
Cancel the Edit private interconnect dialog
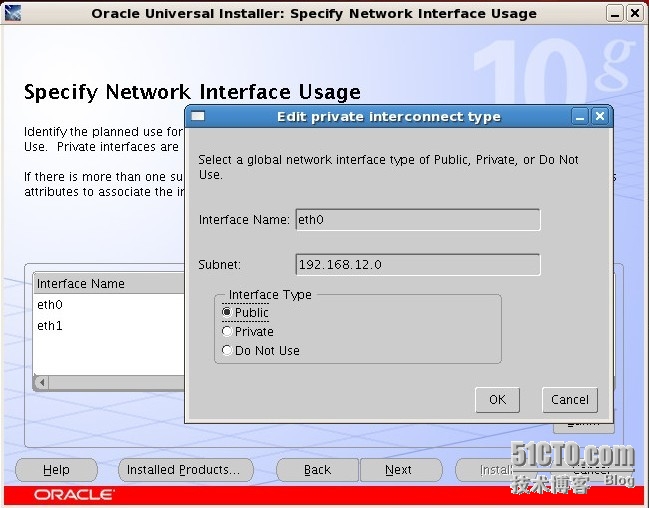coord(570,400)
